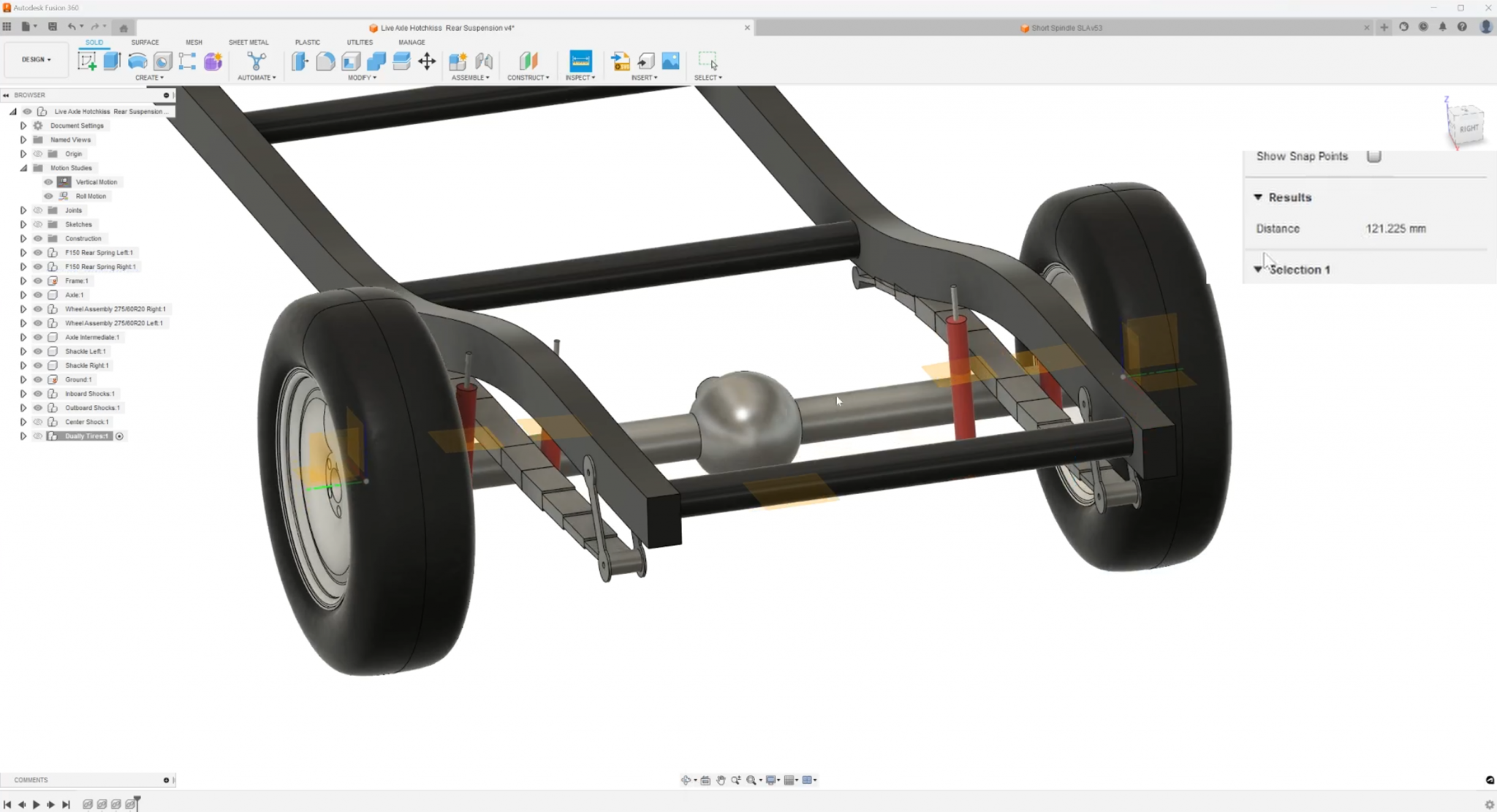Expand the Joints folder

[23, 210]
